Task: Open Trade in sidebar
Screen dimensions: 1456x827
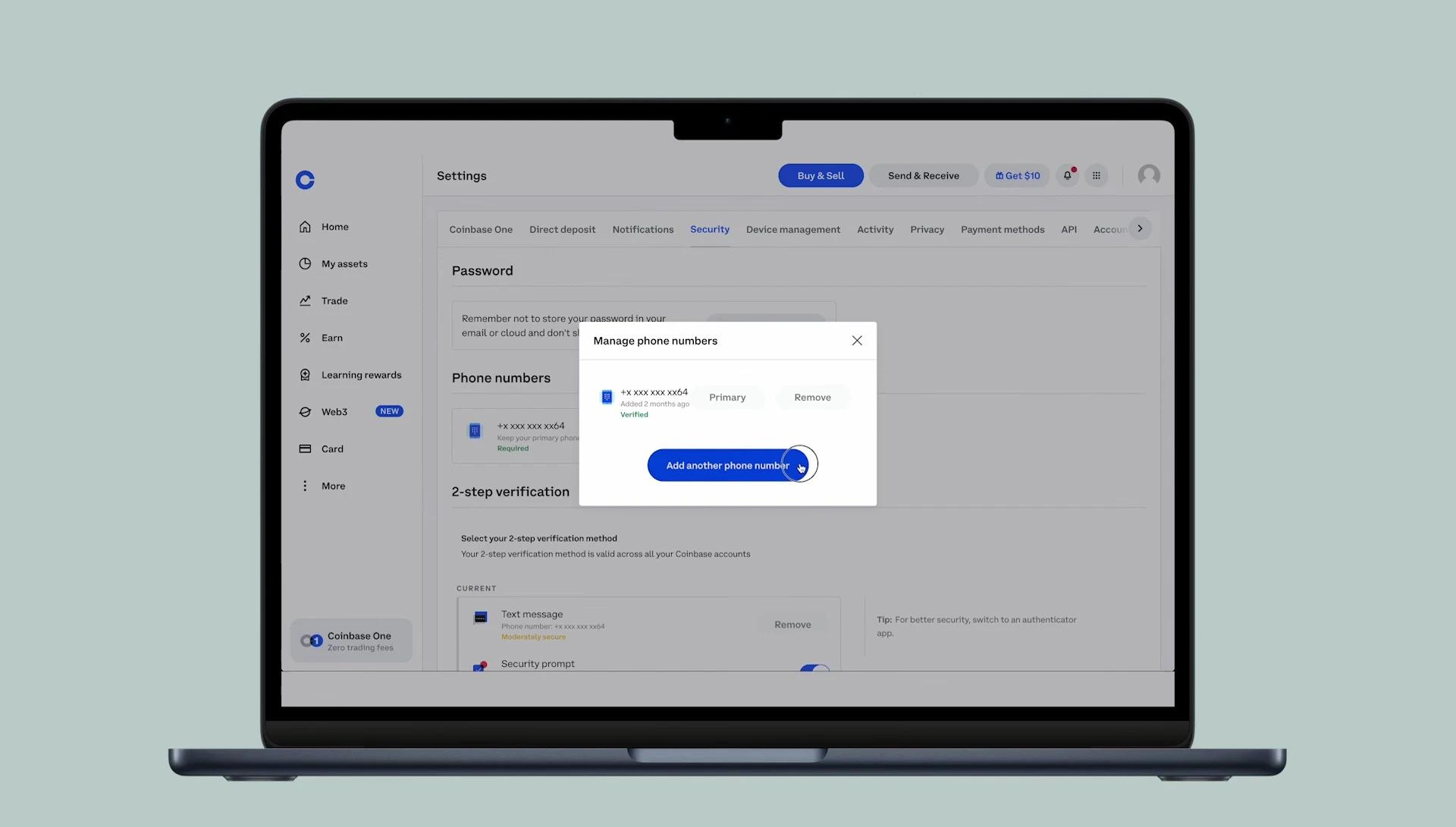Action: point(334,301)
